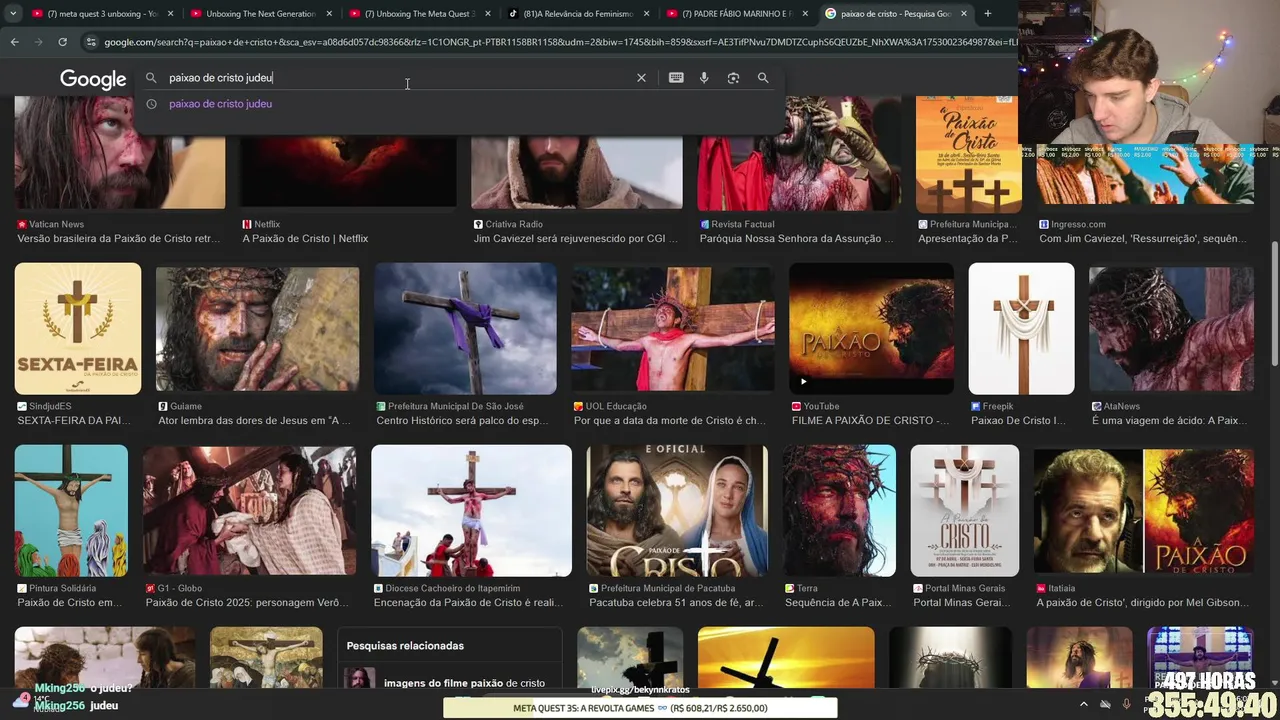Open the Prefeitura Municipal 'Apresentação da P...' poster
Screen dimensions: 1280x720
[x=968, y=154]
